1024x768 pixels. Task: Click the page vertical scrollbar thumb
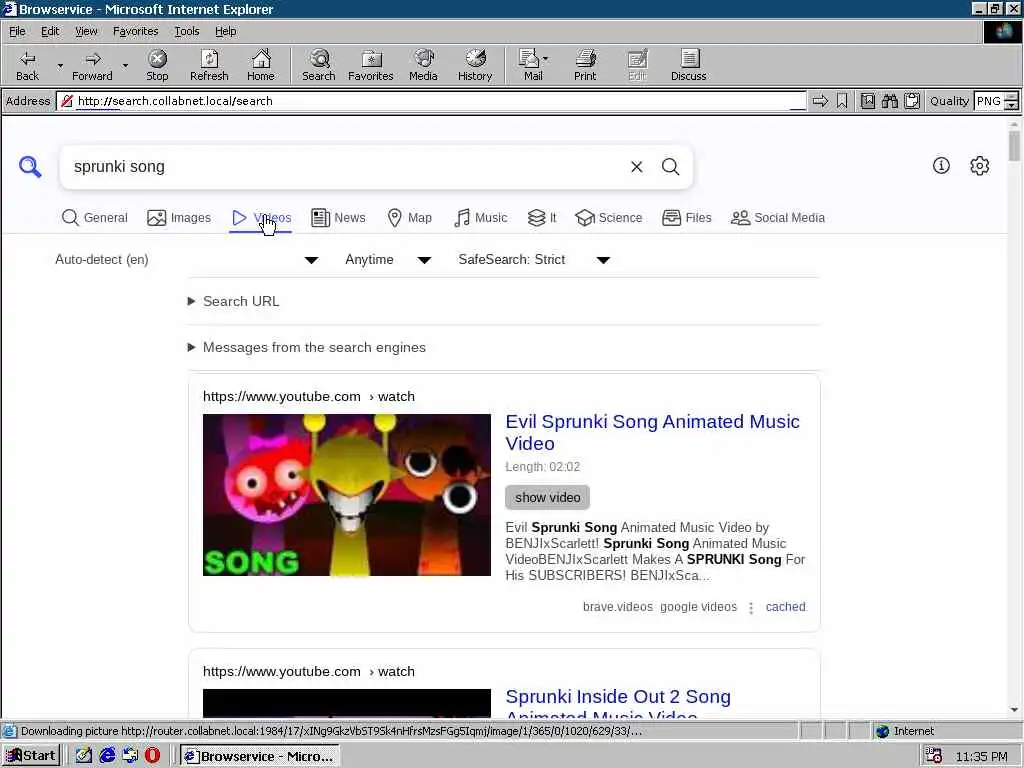coord(1014,146)
